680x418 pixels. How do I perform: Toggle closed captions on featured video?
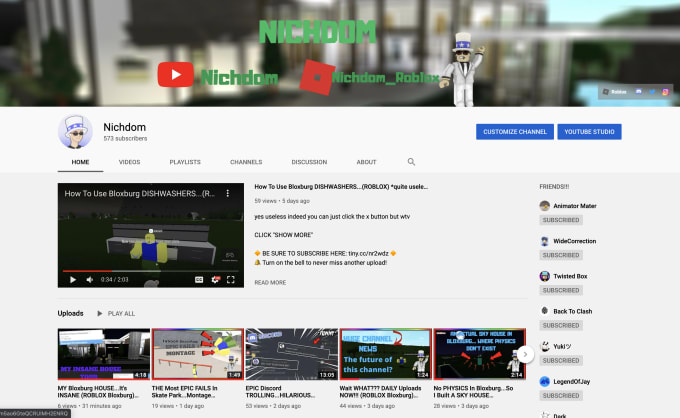point(199,280)
